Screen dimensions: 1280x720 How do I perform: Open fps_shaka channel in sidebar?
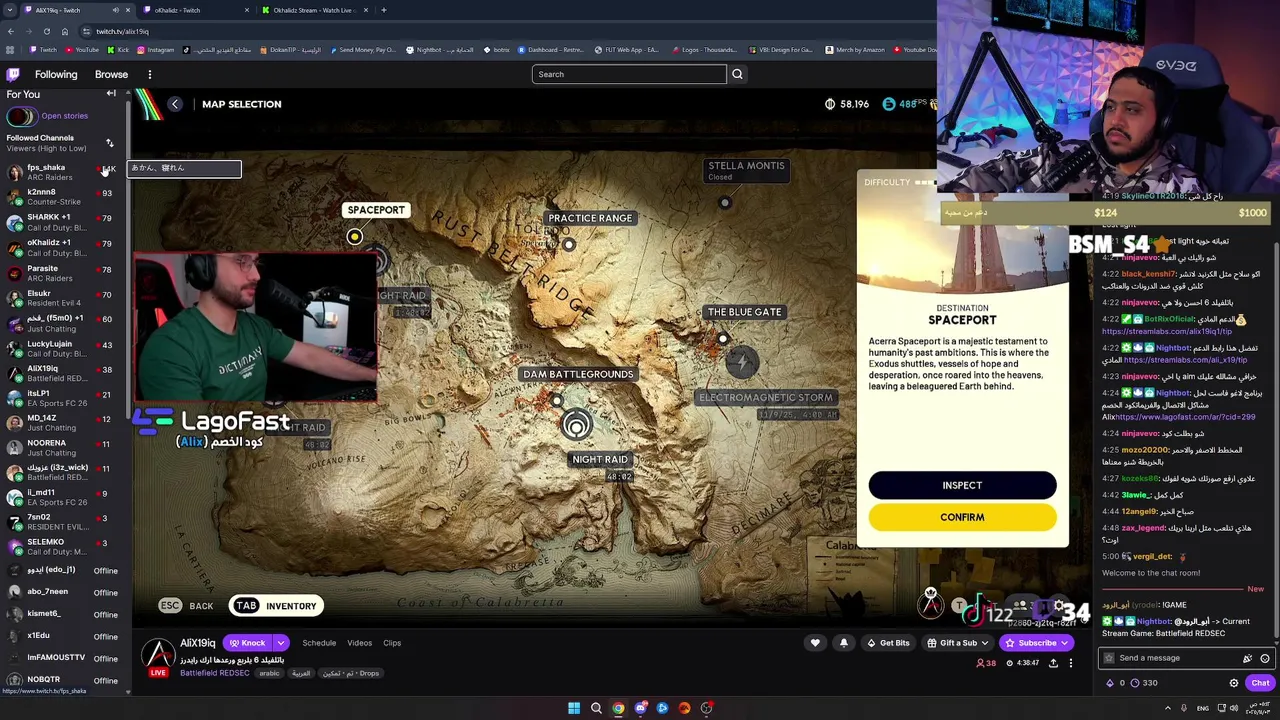[62, 172]
